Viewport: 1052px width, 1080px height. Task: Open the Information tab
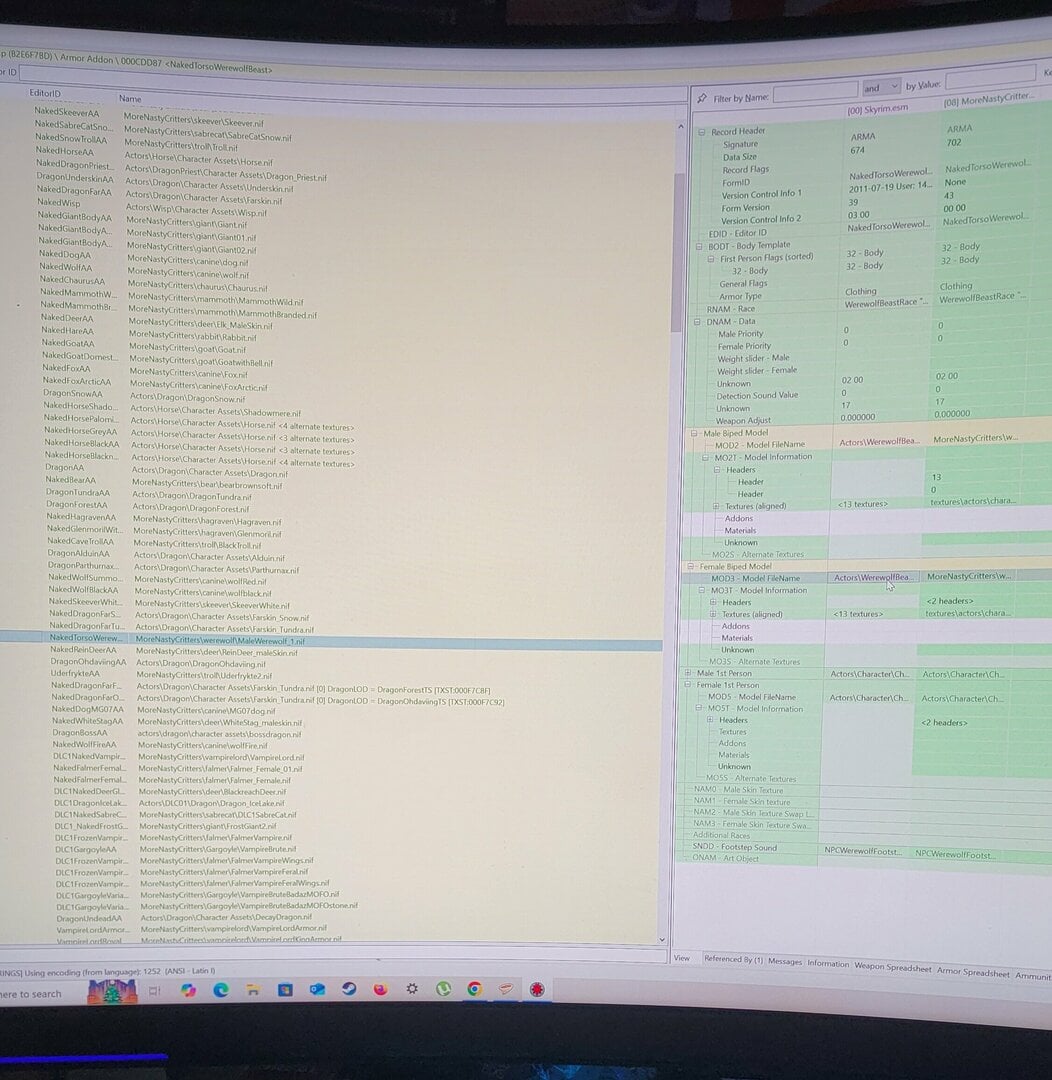pyautogui.click(x=828, y=964)
